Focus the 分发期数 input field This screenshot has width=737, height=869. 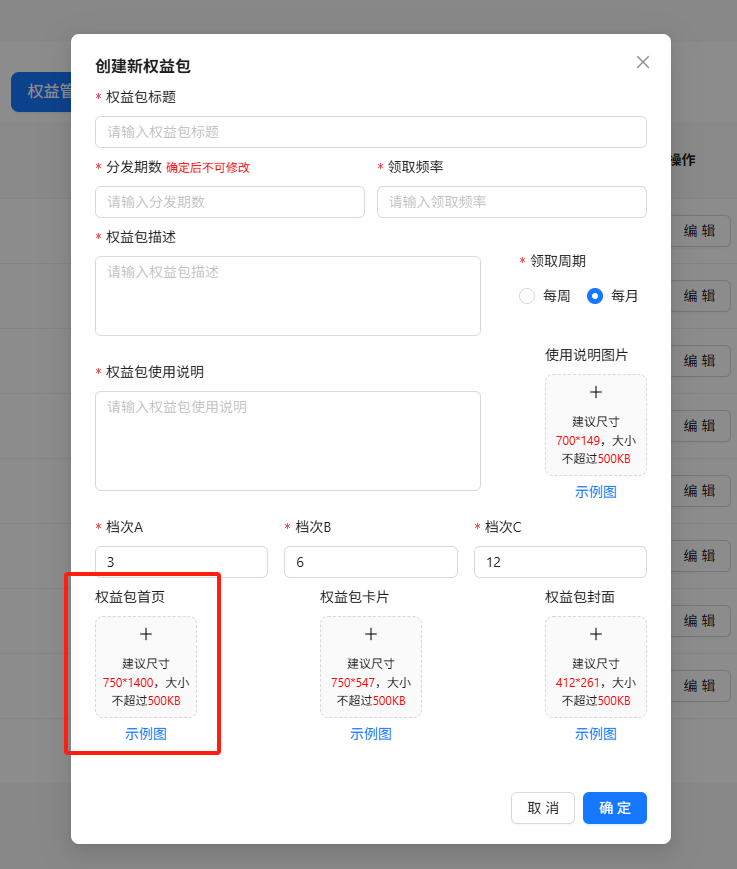click(230, 202)
